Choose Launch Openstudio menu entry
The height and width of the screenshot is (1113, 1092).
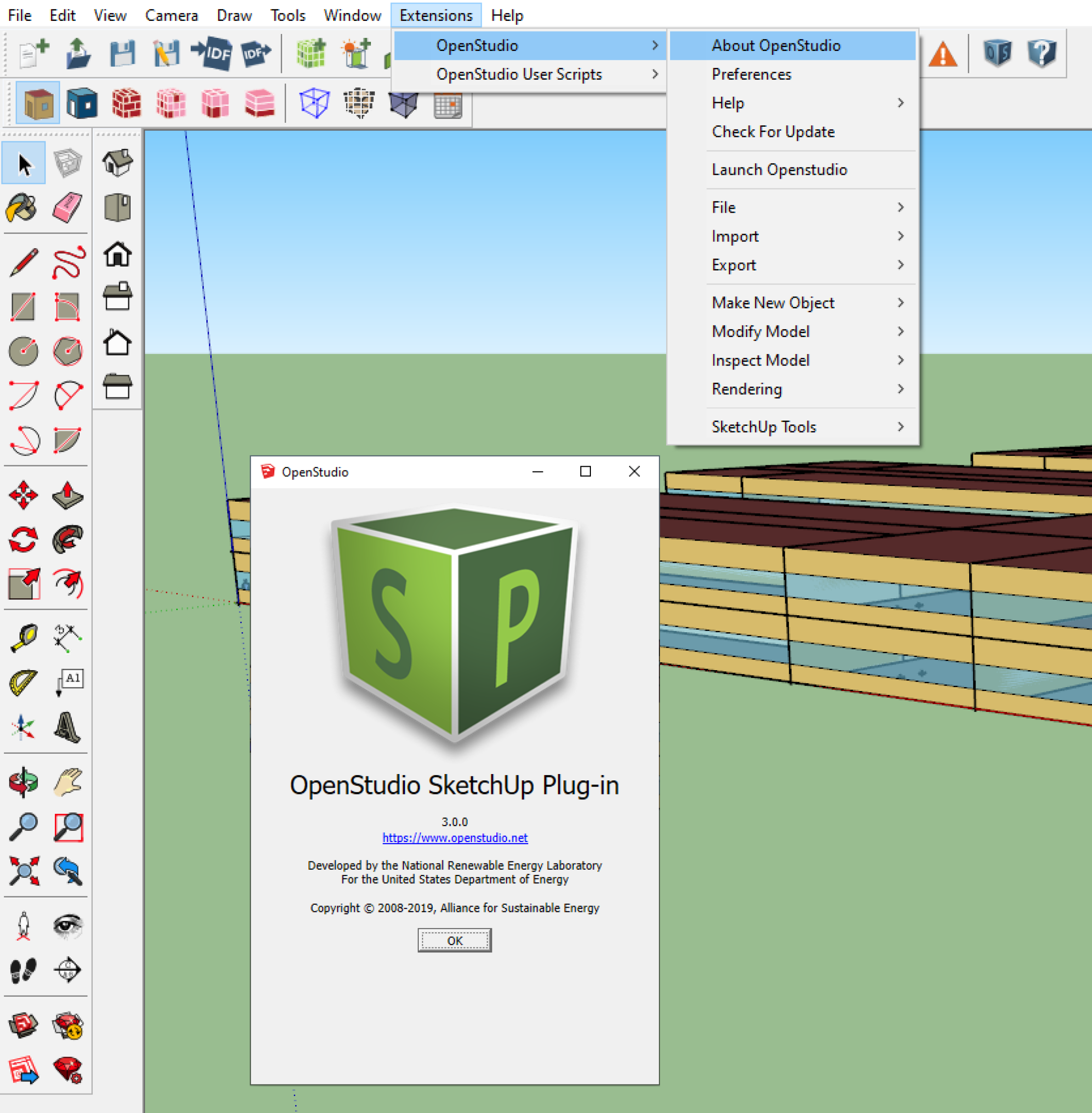pyautogui.click(x=779, y=169)
